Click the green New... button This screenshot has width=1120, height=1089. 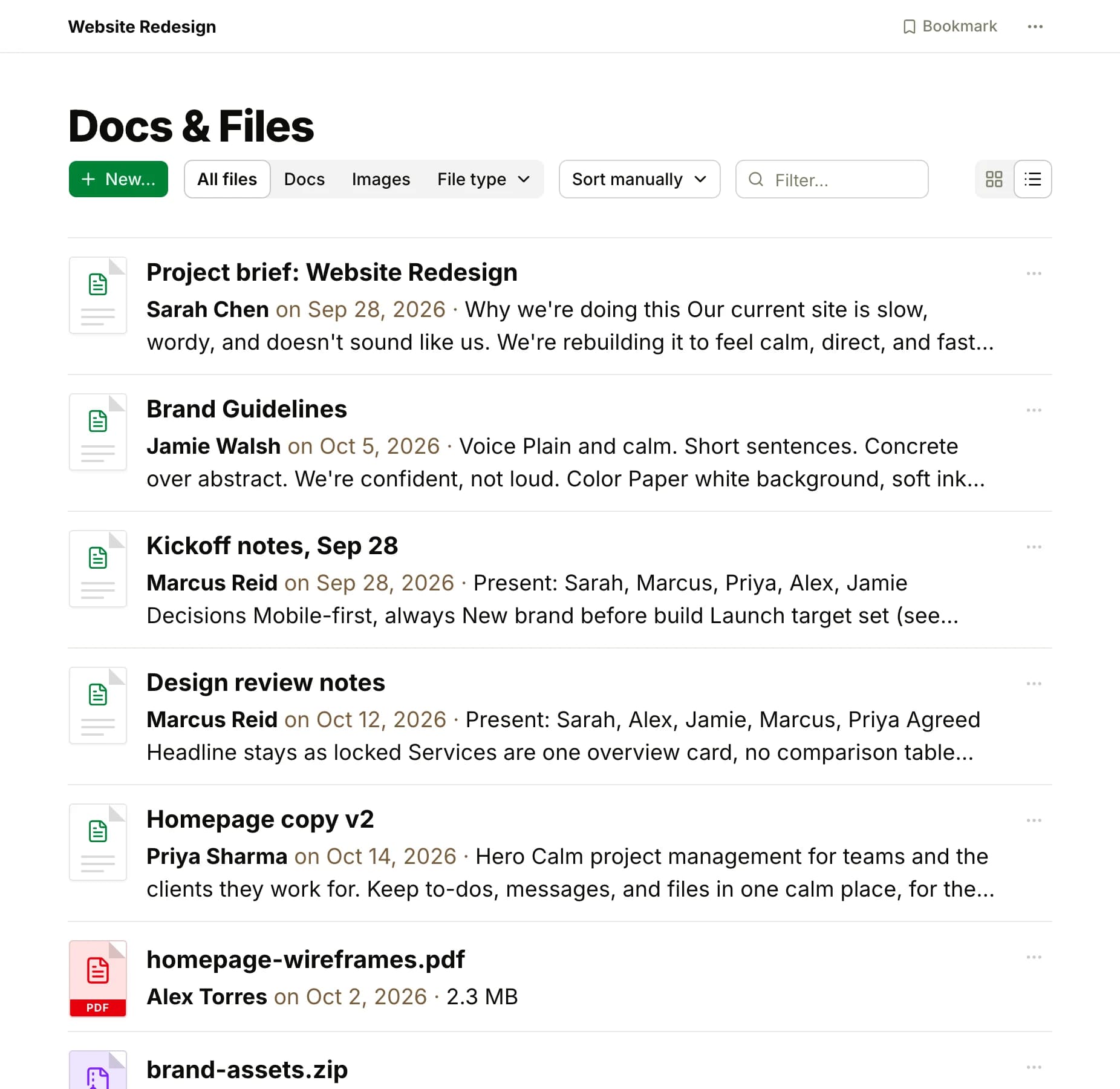pyautogui.click(x=119, y=179)
